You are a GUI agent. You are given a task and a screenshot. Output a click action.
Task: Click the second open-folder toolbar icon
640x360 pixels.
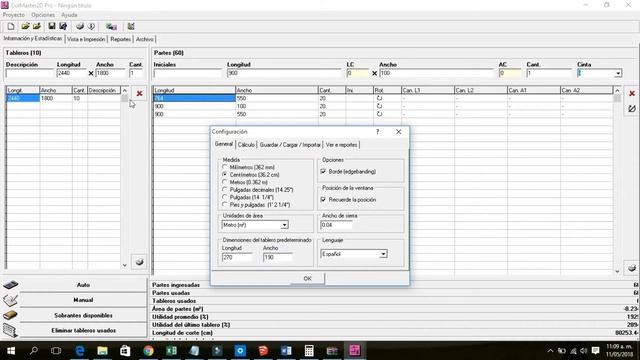tap(37, 27)
